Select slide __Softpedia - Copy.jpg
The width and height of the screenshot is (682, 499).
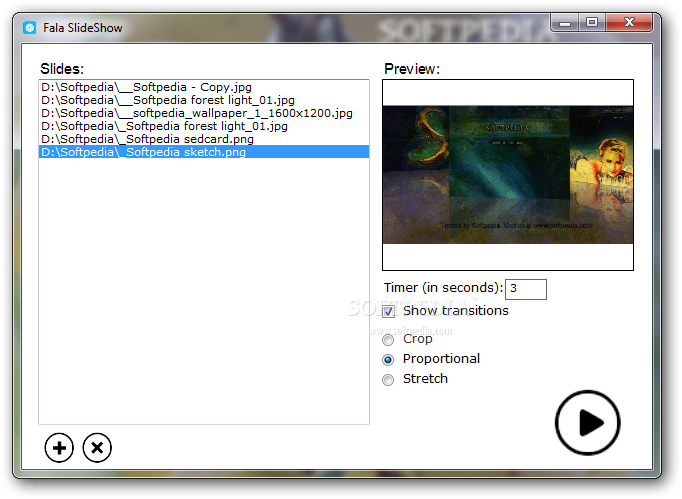204,87
